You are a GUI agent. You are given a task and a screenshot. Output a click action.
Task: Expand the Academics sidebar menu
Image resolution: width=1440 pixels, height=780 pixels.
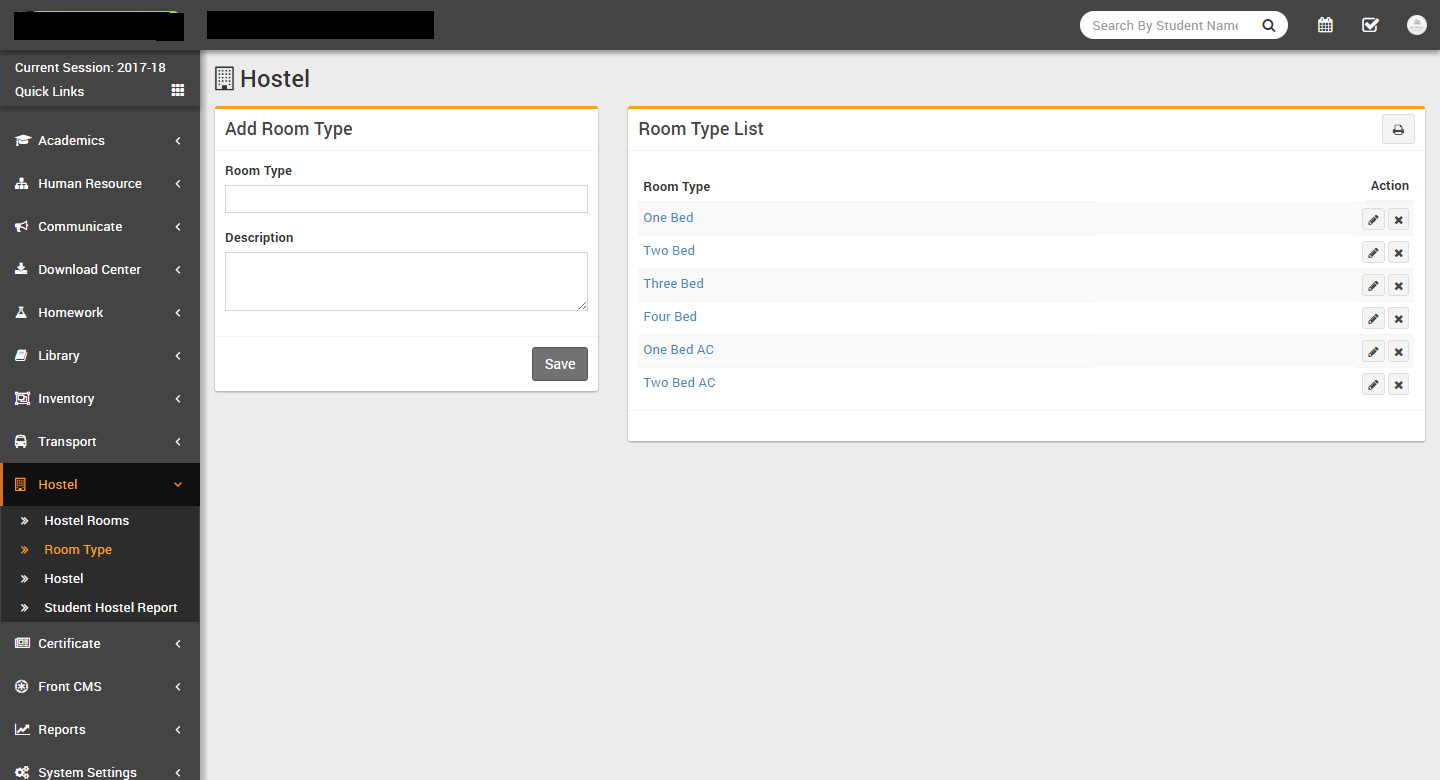(99, 141)
